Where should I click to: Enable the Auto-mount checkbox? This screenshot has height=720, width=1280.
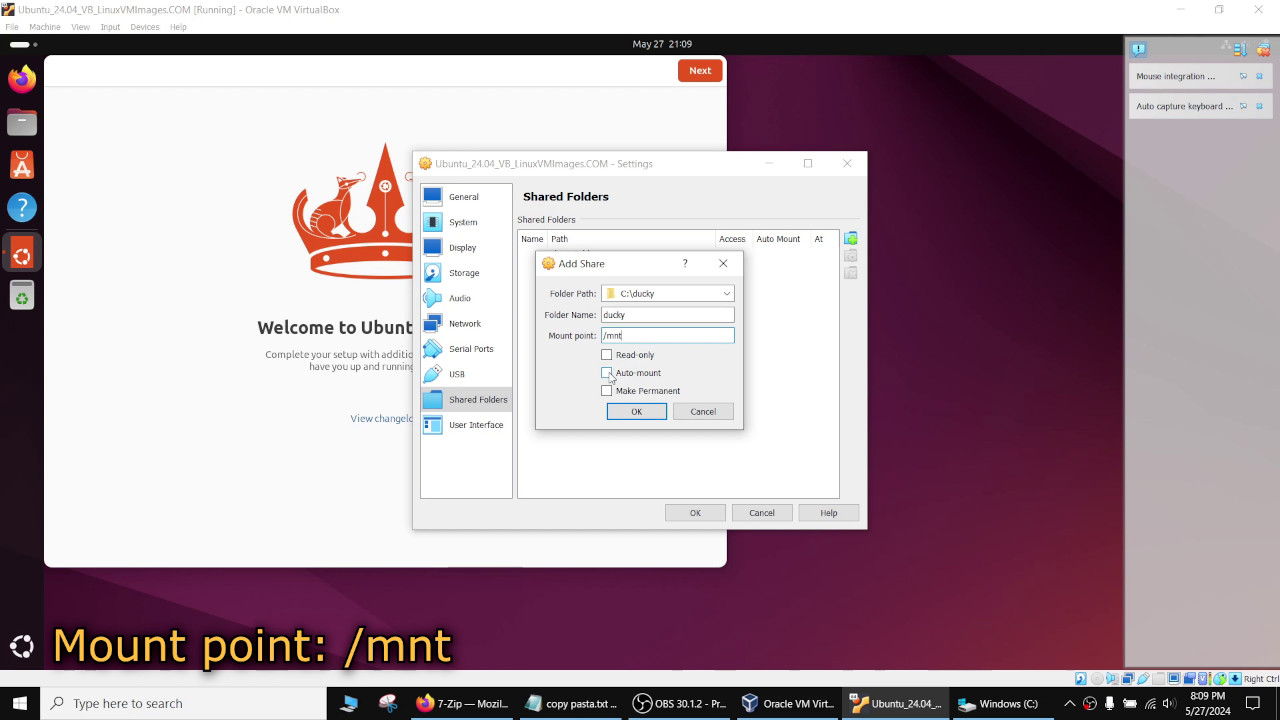point(606,373)
